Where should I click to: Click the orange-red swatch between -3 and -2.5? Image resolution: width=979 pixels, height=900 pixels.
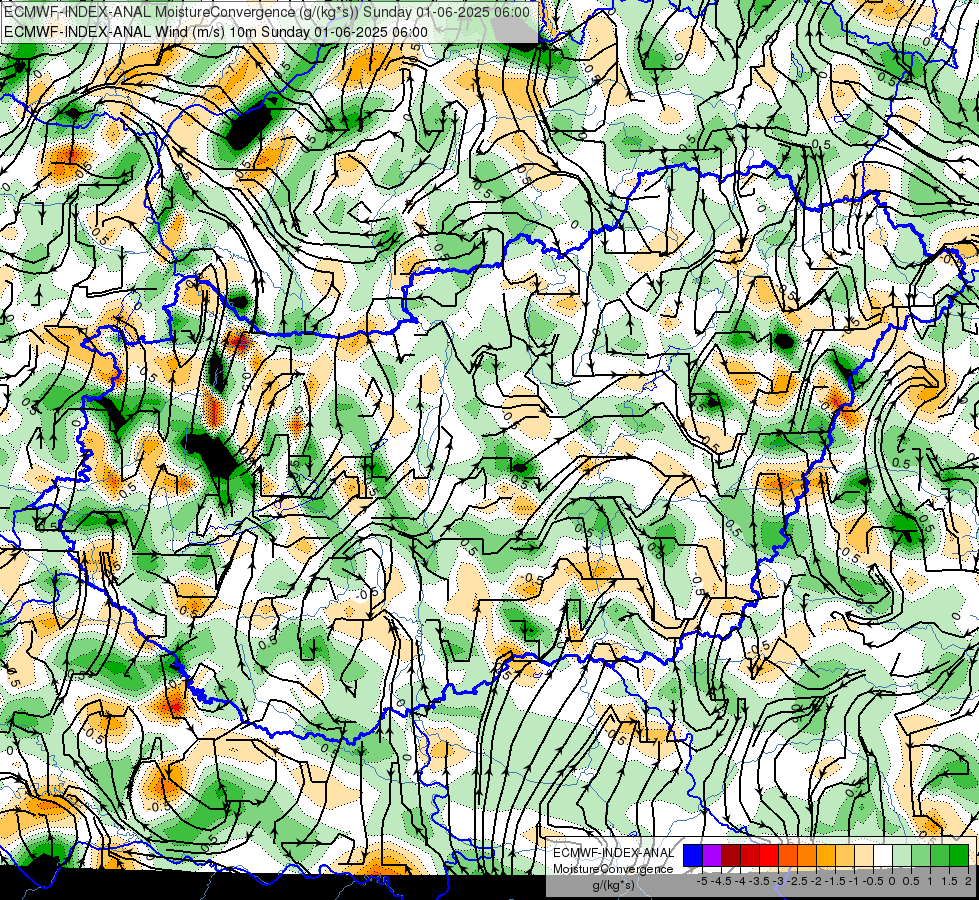(x=788, y=856)
